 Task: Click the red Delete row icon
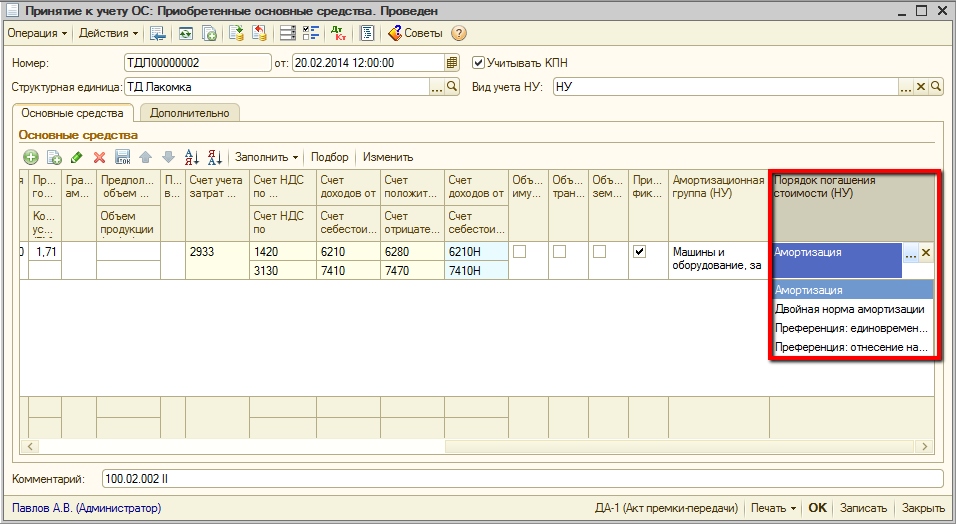point(99,157)
